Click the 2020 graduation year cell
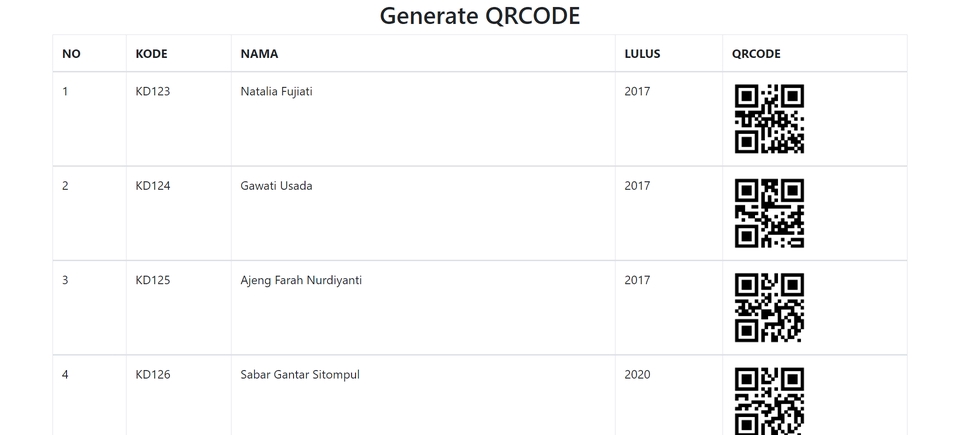Viewport: 960px width, 435px height. pyautogui.click(x=637, y=375)
